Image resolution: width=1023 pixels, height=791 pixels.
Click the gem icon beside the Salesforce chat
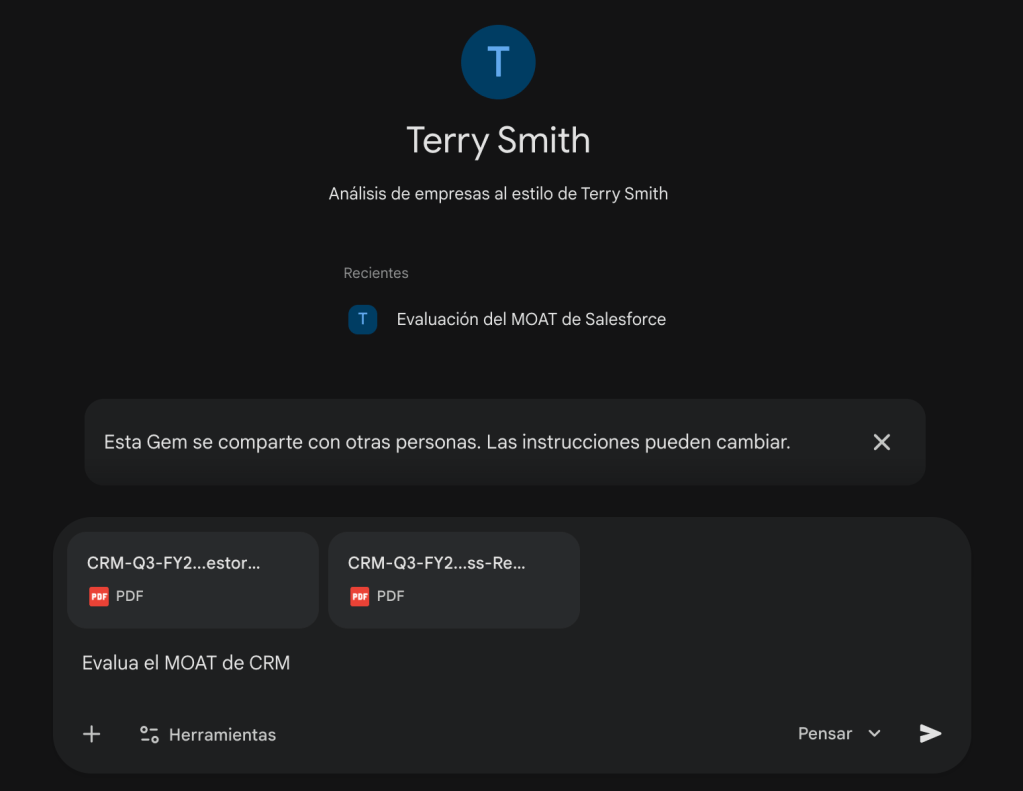pyautogui.click(x=362, y=319)
